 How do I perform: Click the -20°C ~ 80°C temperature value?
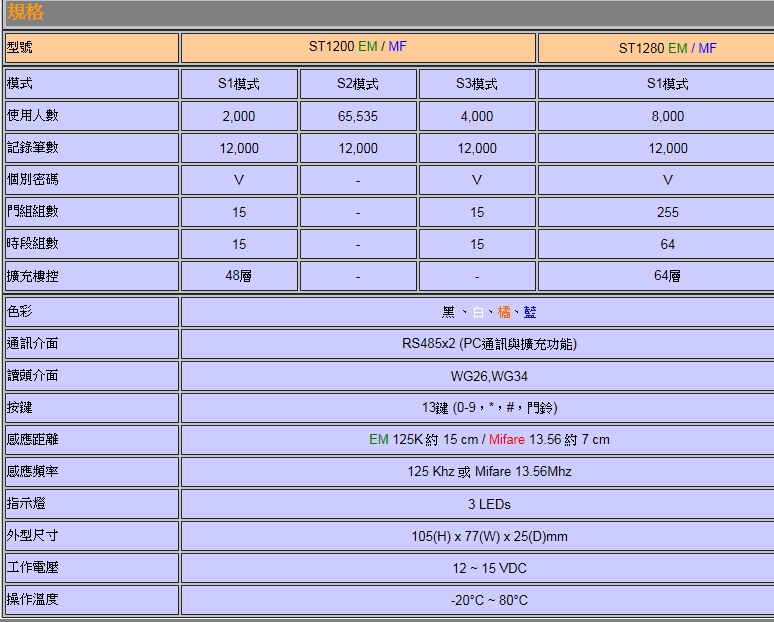pos(489,600)
